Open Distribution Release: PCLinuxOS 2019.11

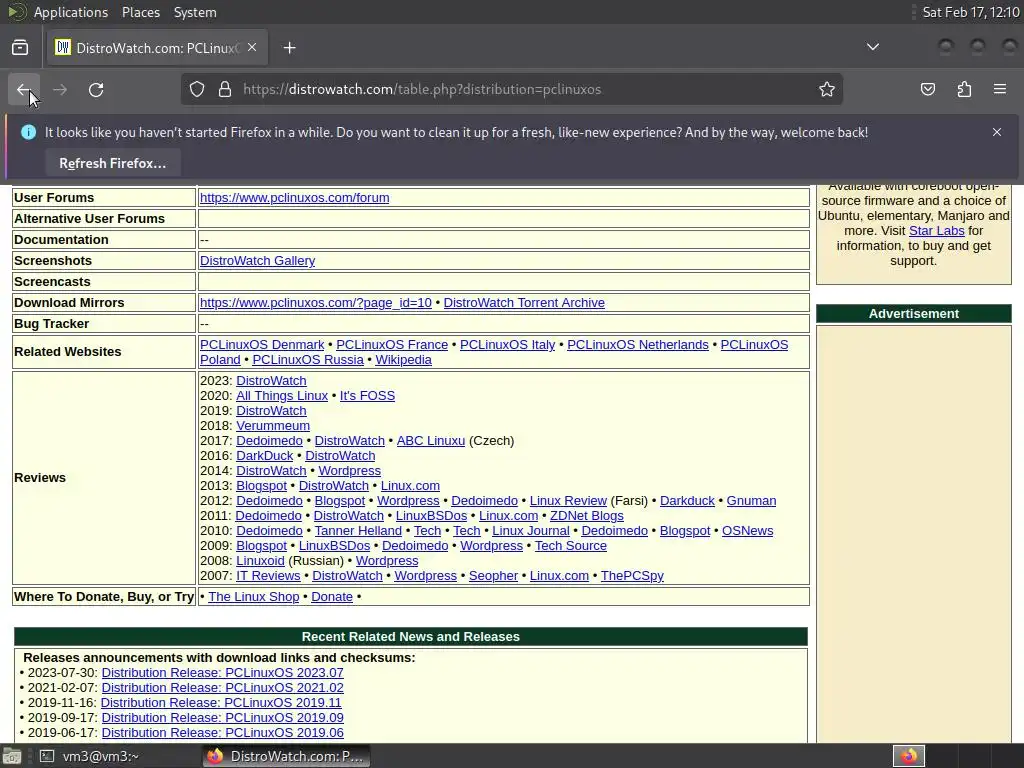pyautogui.click(x=221, y=702)
